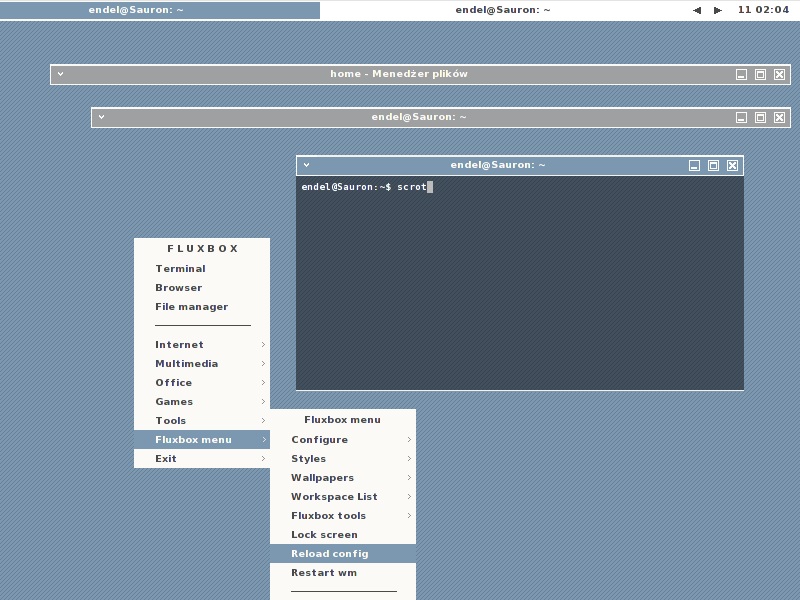Viewport: 800px width, 600px height.
Task: Click the home - Menedżer plików title text
Action: coord(399,74)
